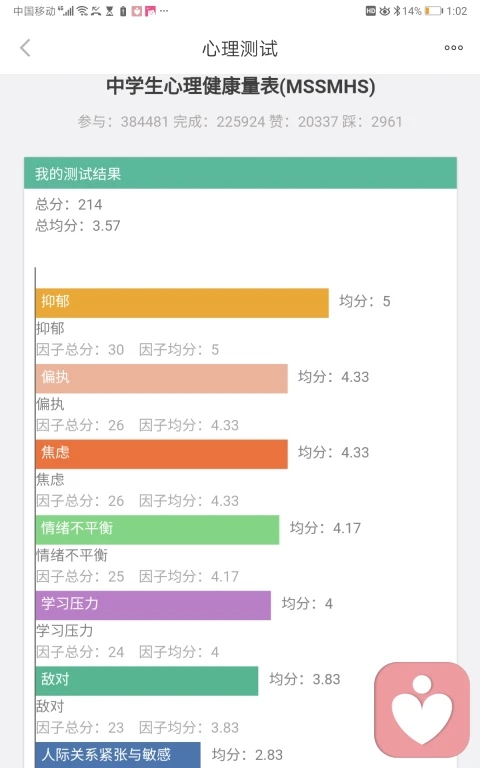This screenshot has width=480, height=768.
Task: Tap the Bluetooth icon in status bar
Action: point(397,11)
